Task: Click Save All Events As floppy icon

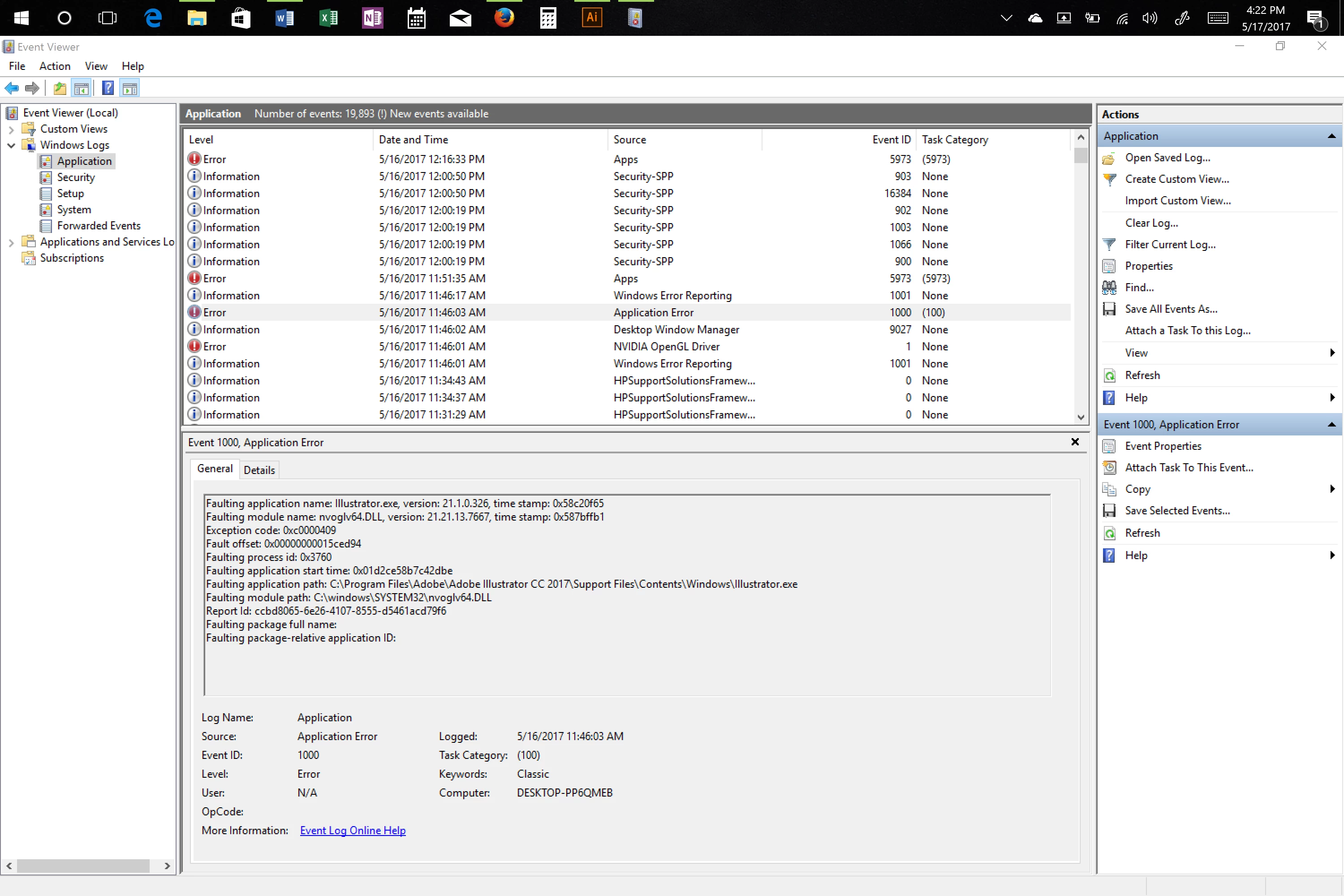Action: (1109, 309)
